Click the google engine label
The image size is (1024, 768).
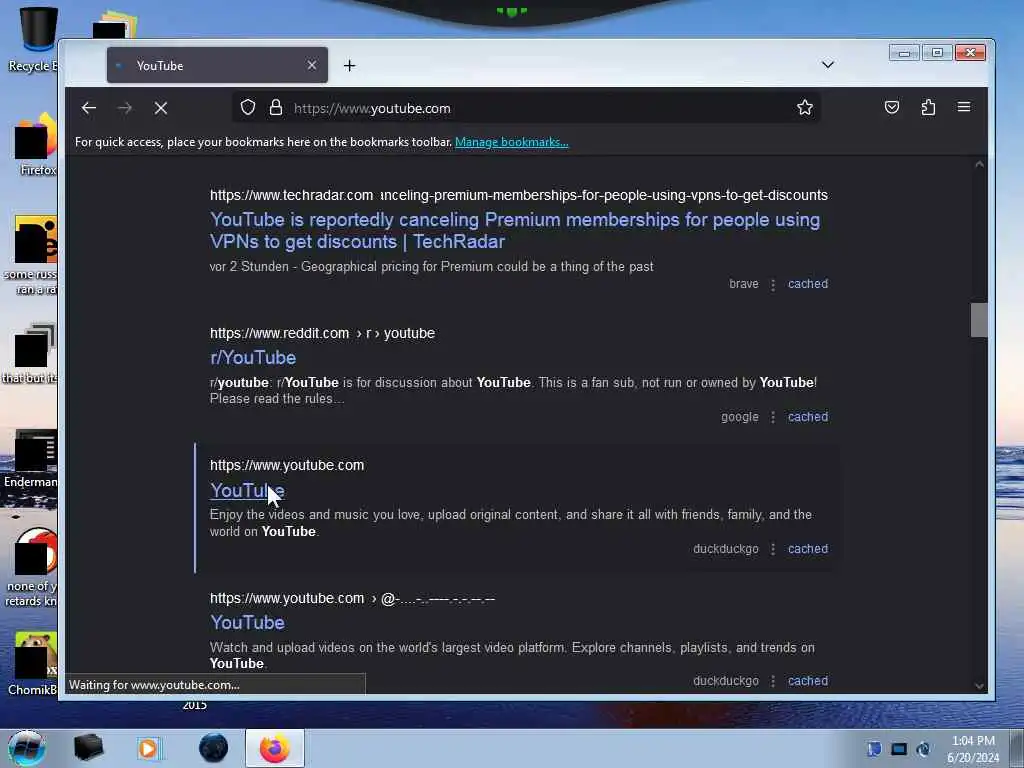pos(739,417)
